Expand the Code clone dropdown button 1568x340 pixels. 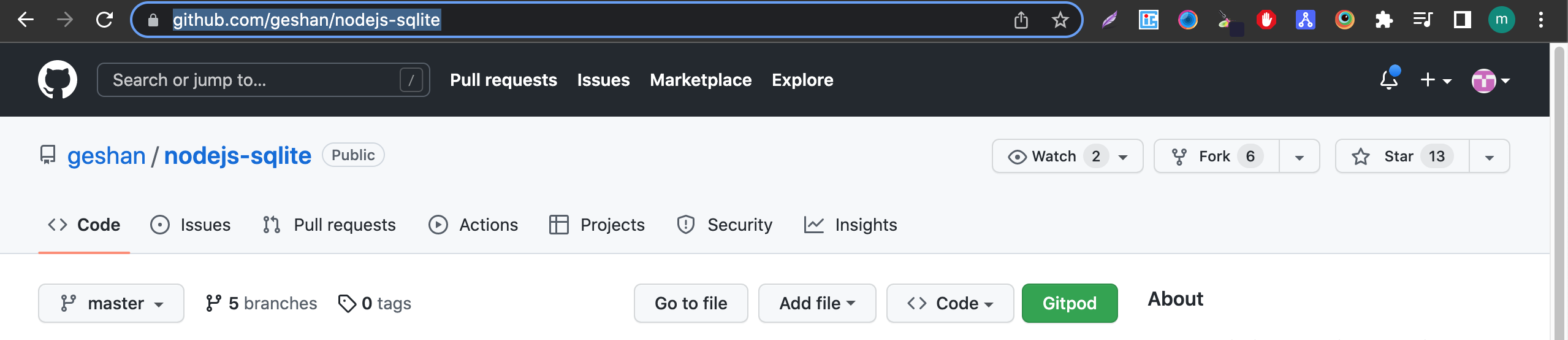pyautogui.click(x=950, y=303)
